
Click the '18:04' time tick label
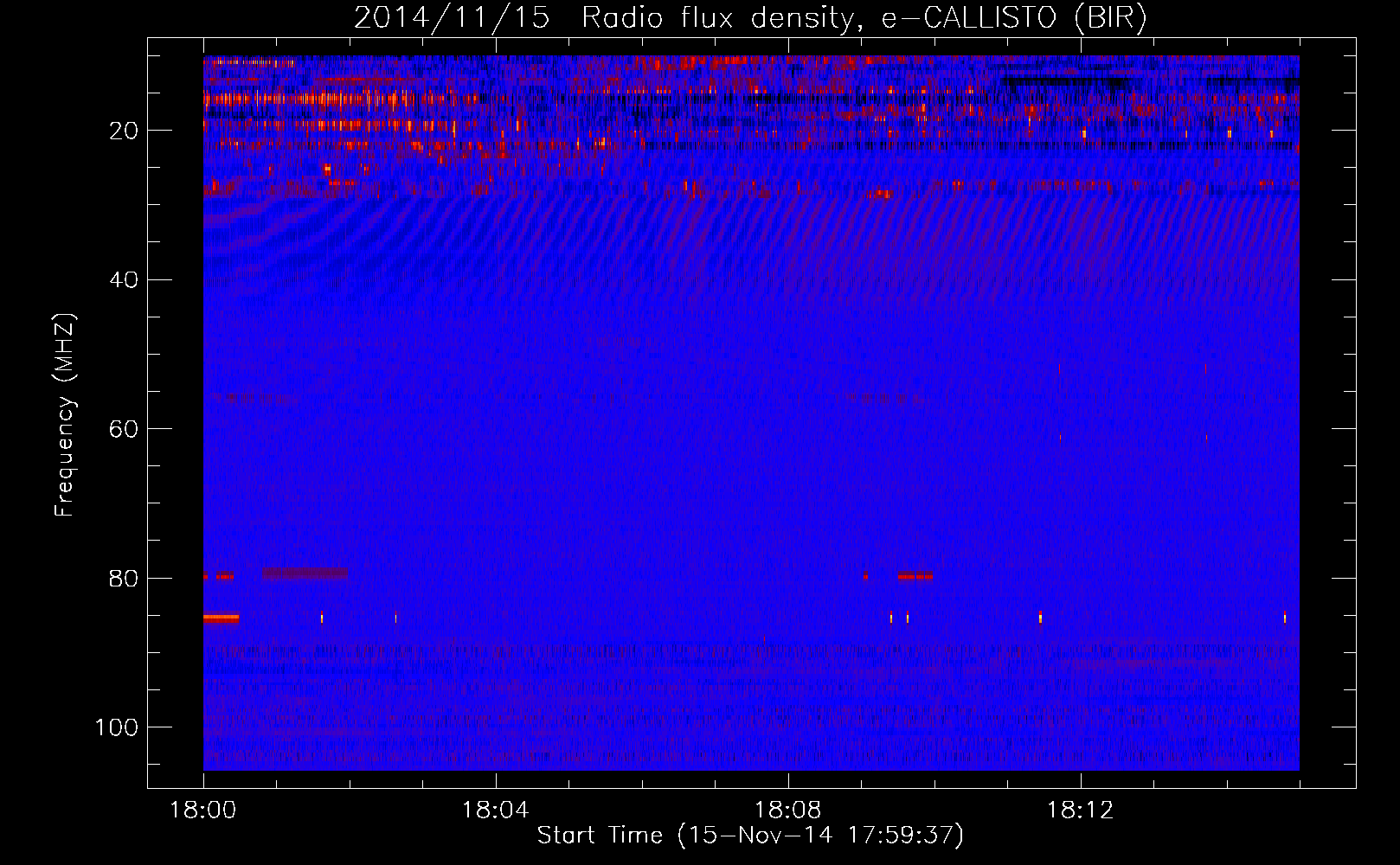point(495,811)
